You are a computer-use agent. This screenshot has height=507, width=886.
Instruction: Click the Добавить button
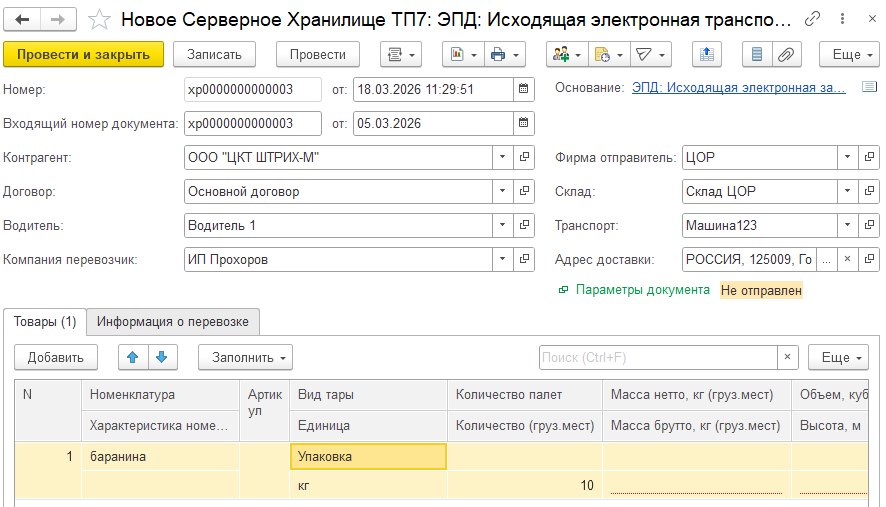tap(56, 357)
